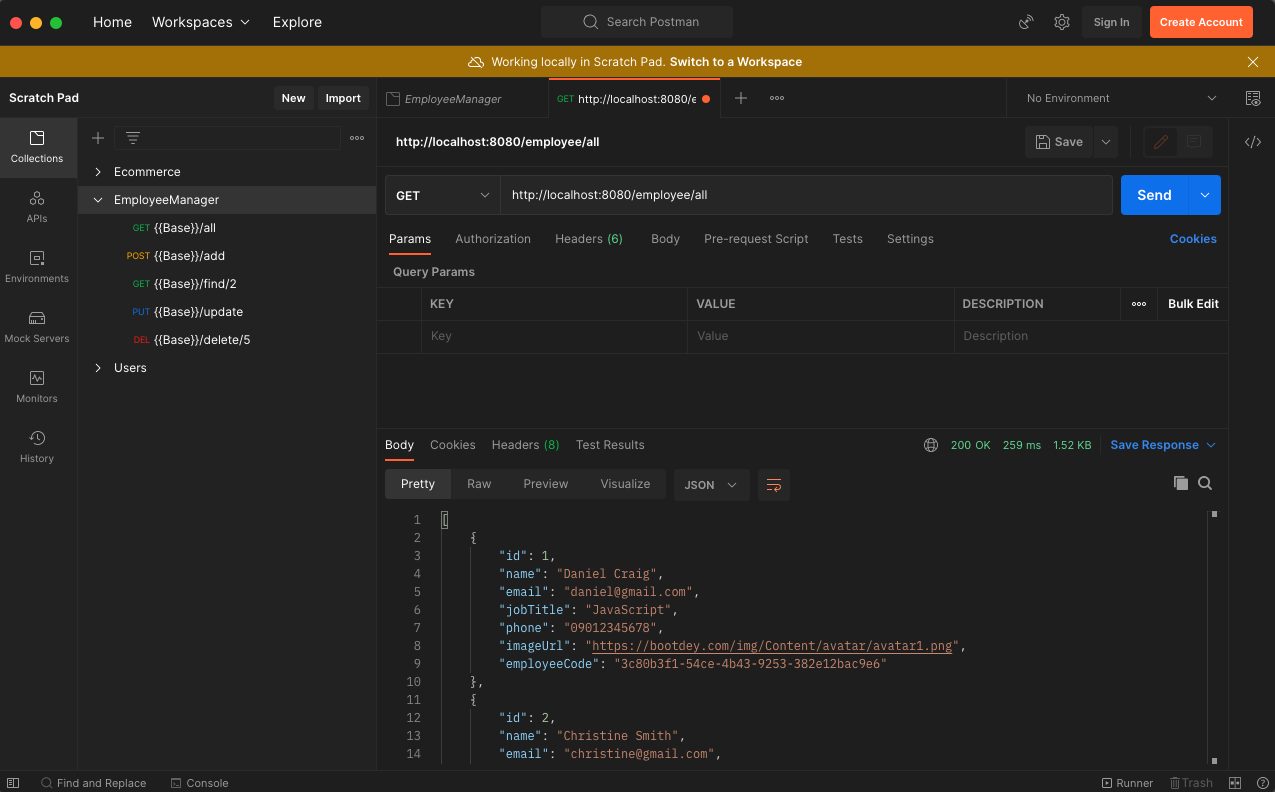Open the No Environment dropdown
This screenshot has height=792, width=1275.
[1121, 98]
